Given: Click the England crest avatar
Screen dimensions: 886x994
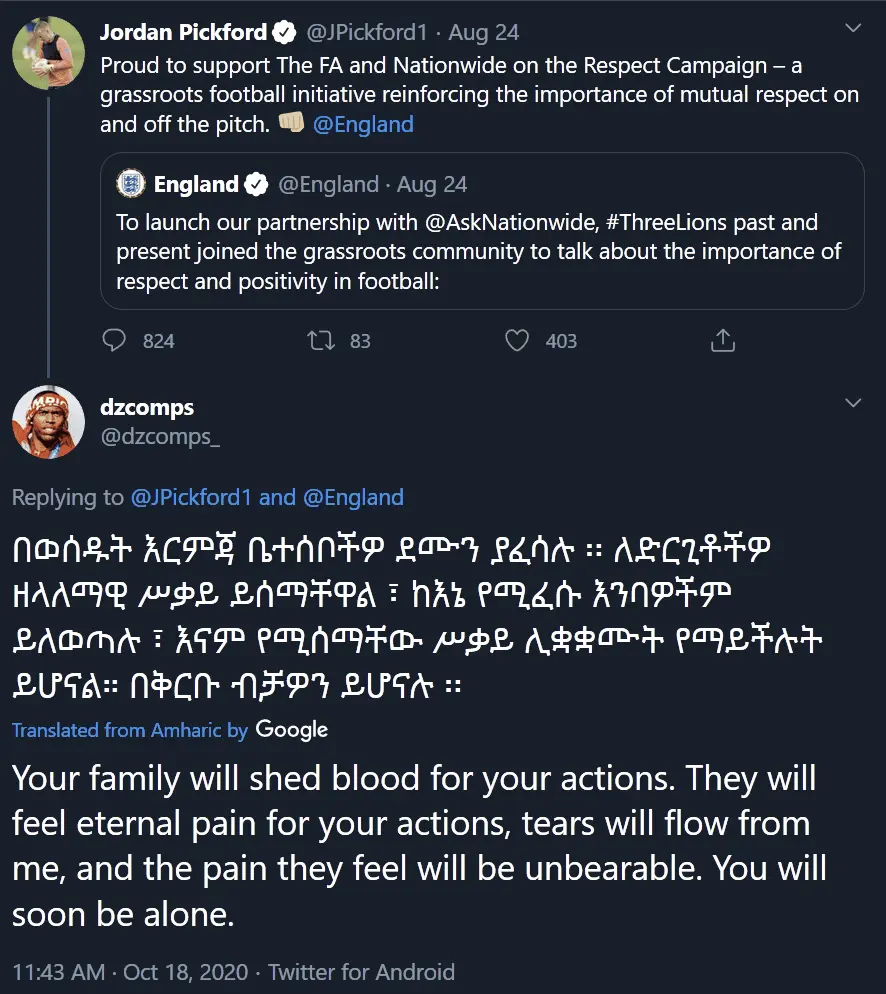Looking at the screenshot, I should 131,184.
